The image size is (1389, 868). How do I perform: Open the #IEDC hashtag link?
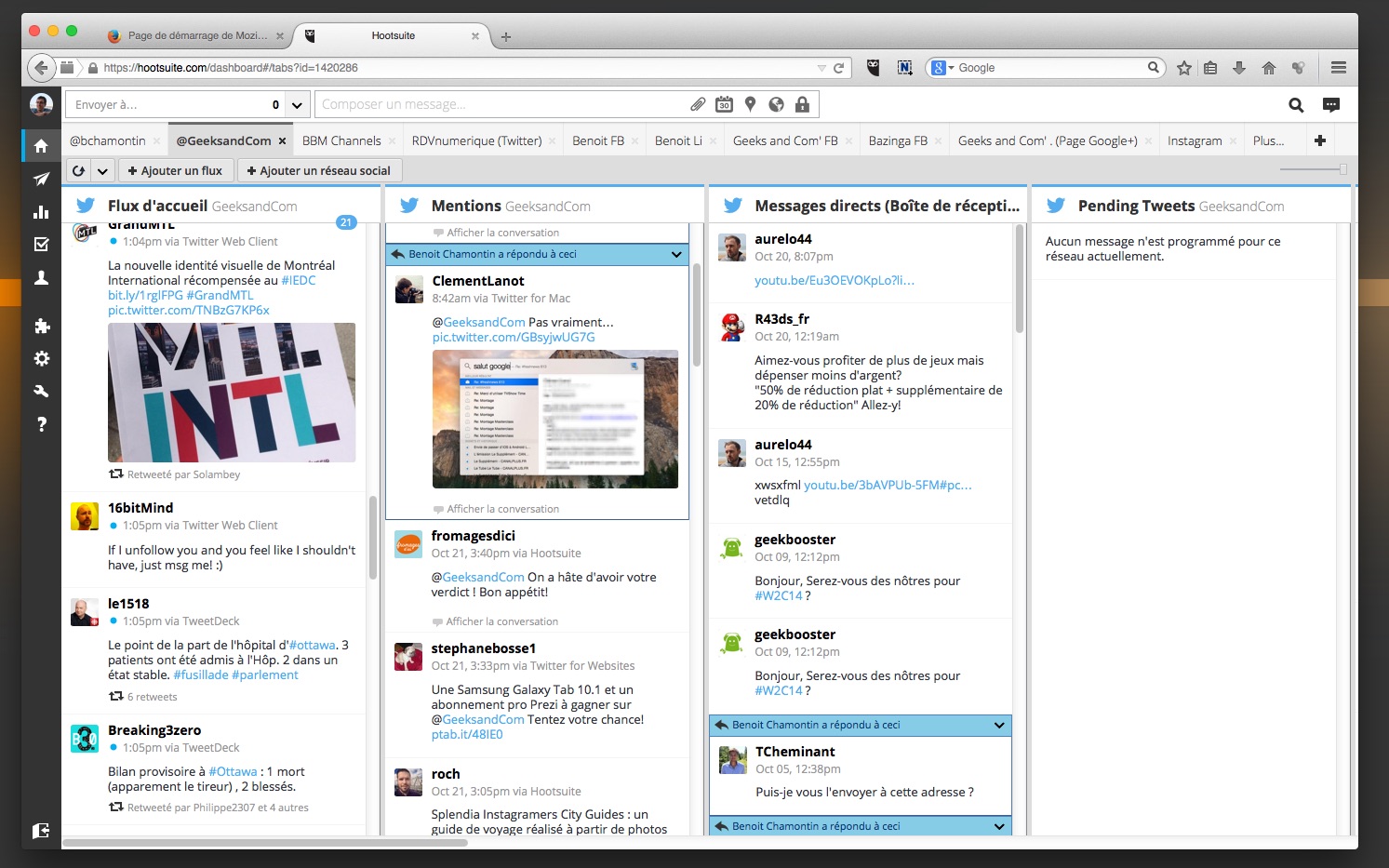coord(299,280)
